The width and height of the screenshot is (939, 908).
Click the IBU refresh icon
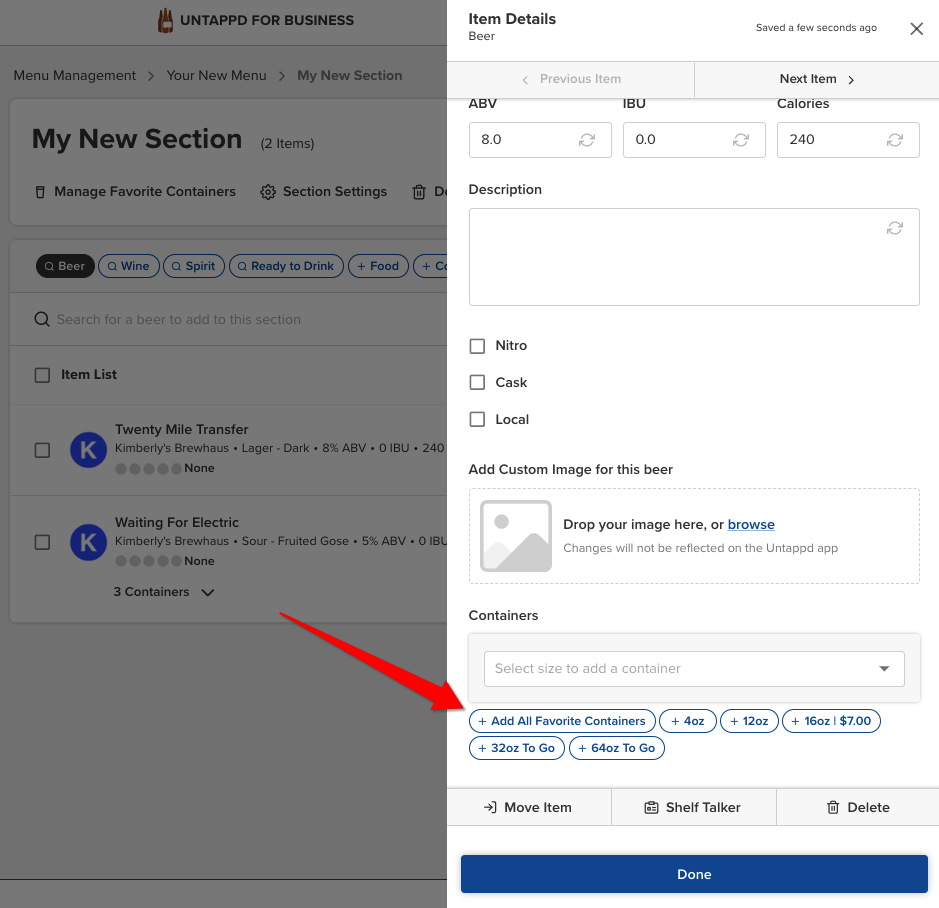tap(741, 140)
